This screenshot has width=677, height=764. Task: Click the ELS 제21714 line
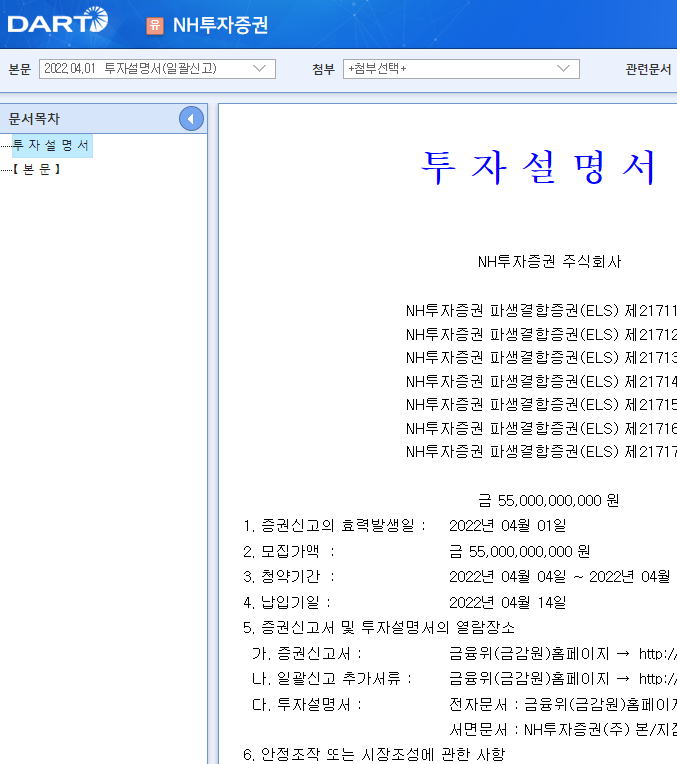click(541, 381)
